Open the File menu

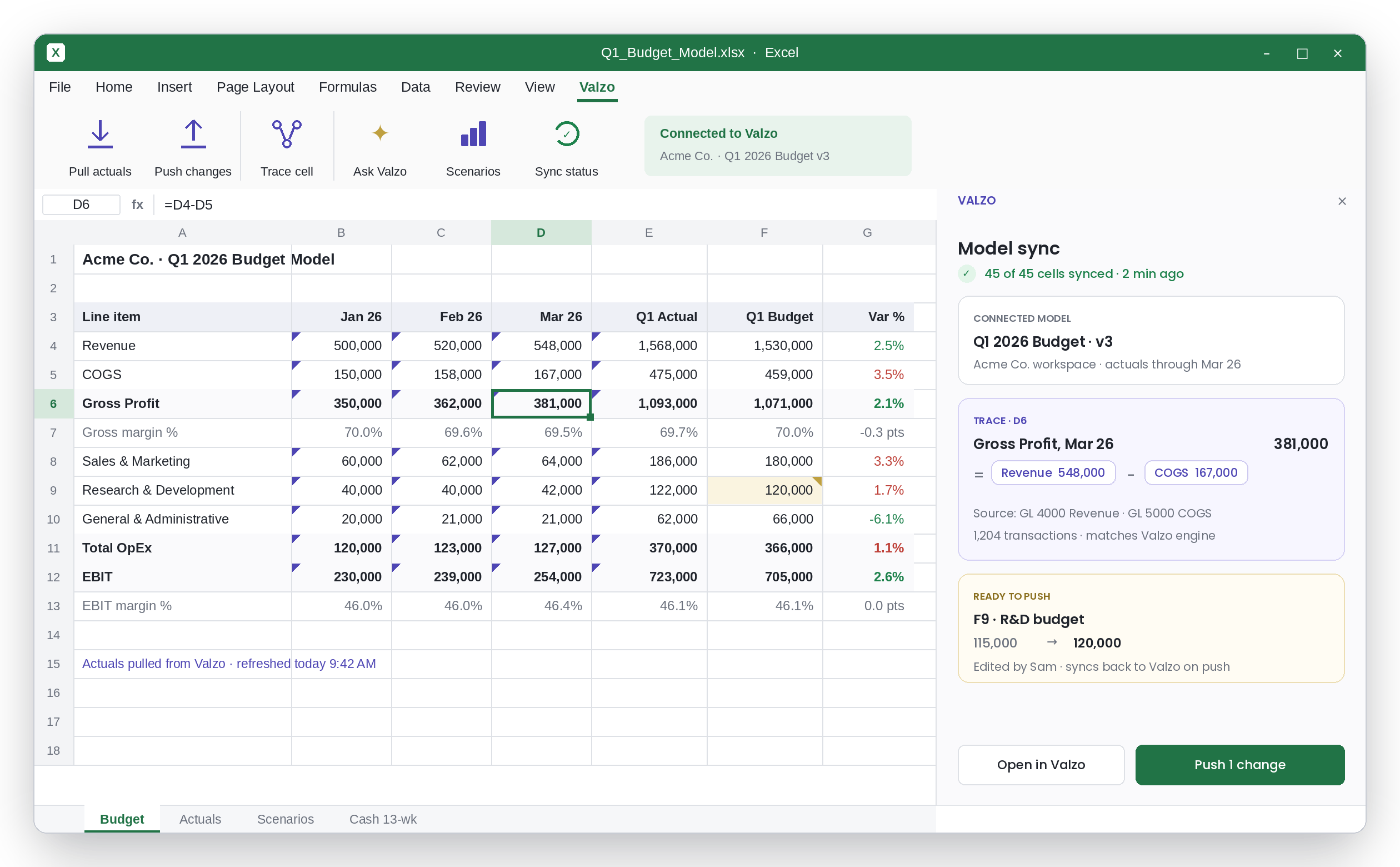tap(59, 87)
